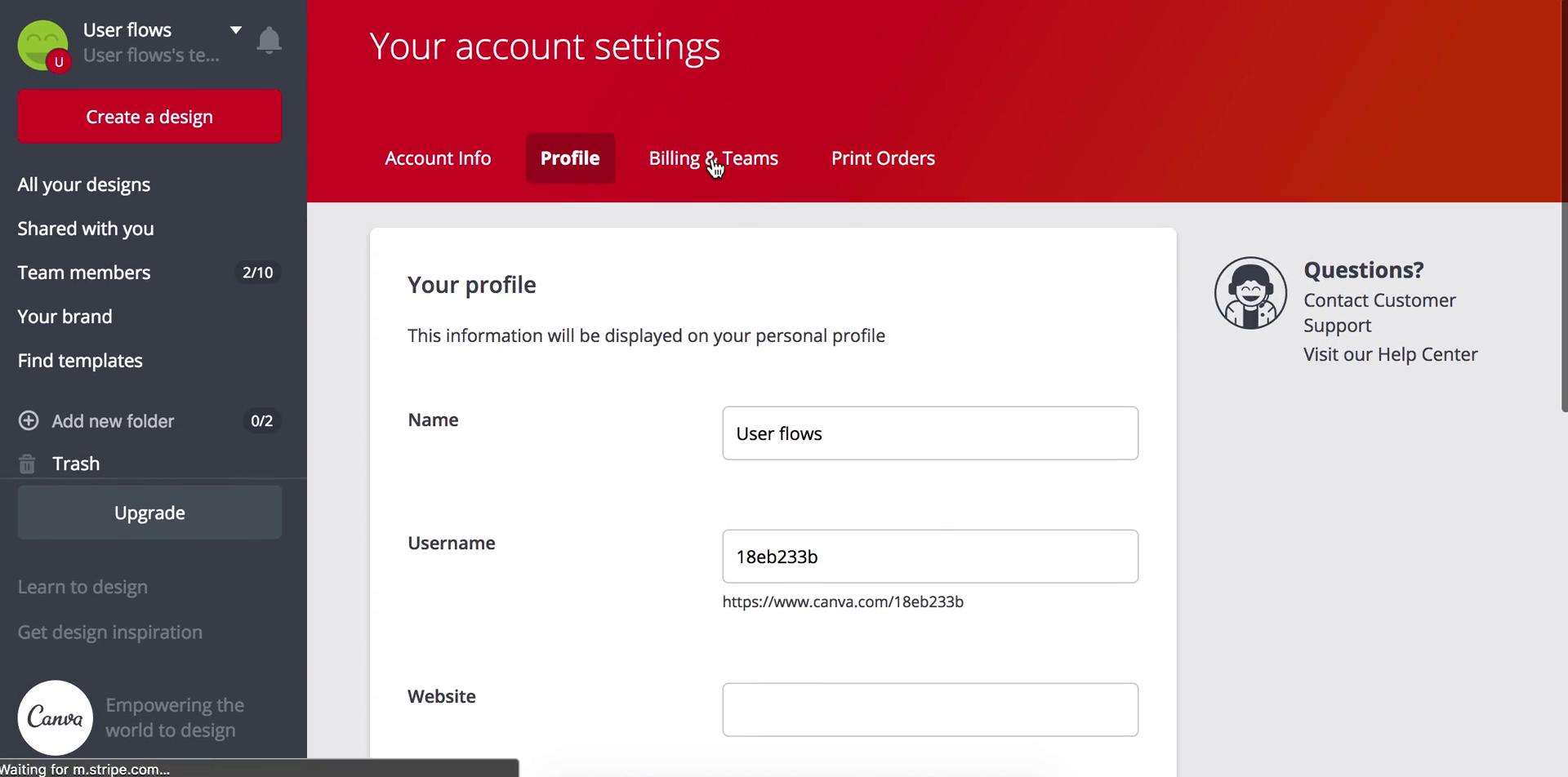Viewport: 1568px width, 777px height.
Task: Click the Questions? heading
Action: (x=1363, y=269)
